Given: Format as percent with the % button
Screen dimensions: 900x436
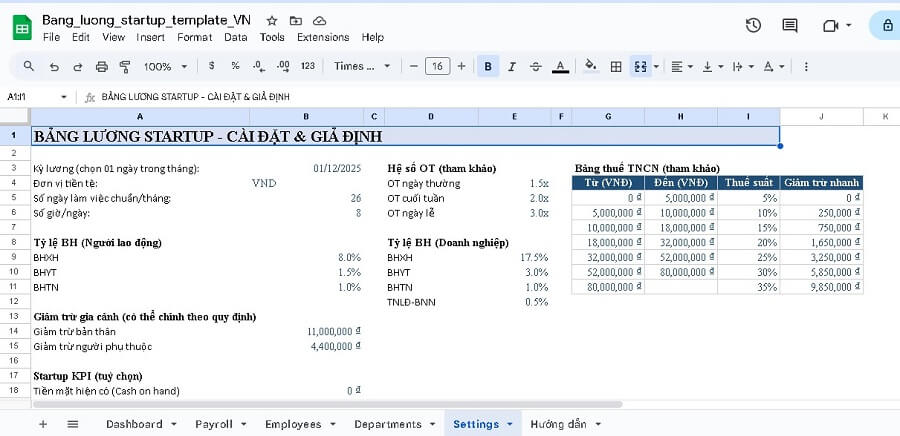Looking at the screenshot, I should pyautogui.click(x=235, y=66).
